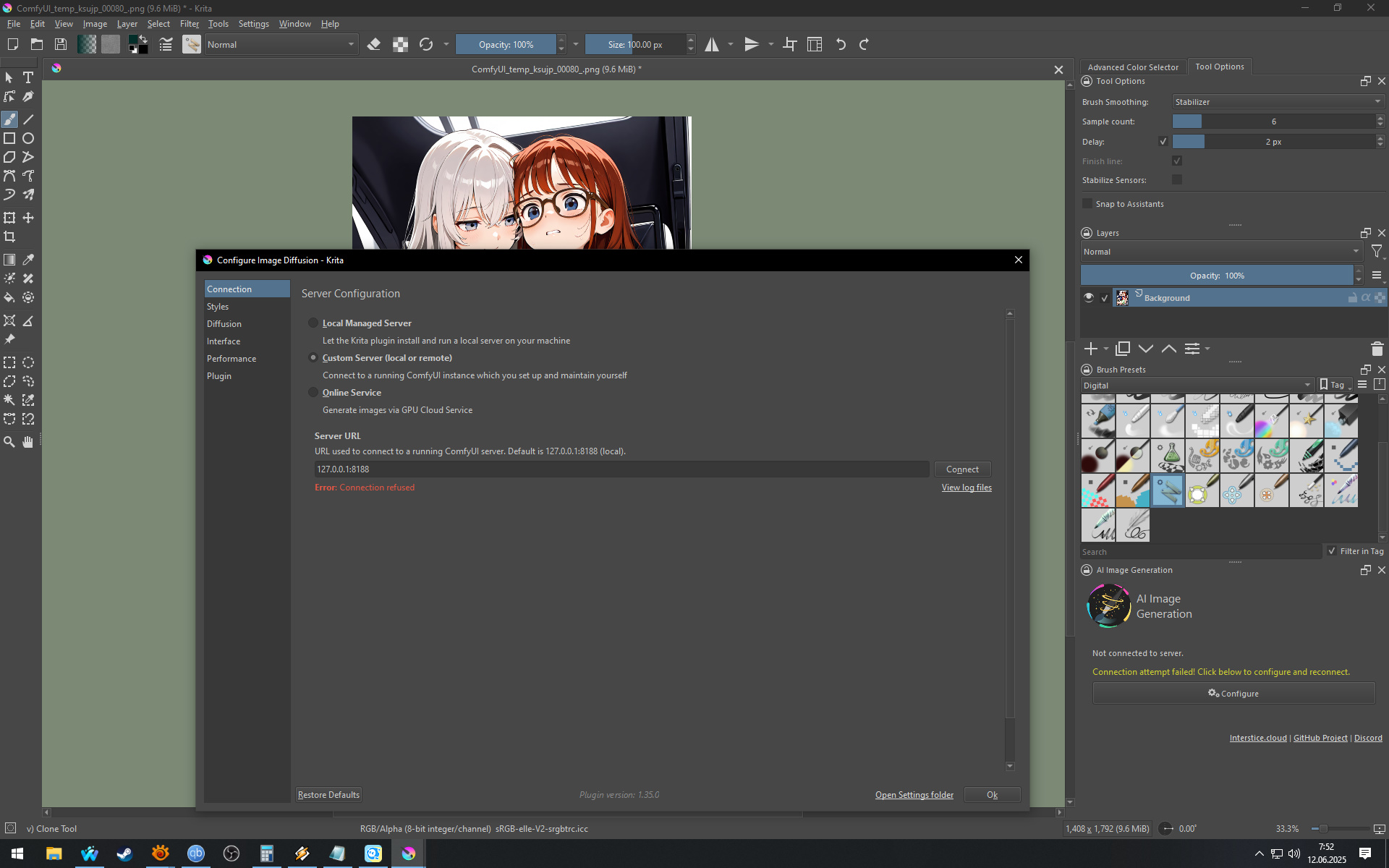
Task: Click the reload brush preset icon
Action: point(426,45)
